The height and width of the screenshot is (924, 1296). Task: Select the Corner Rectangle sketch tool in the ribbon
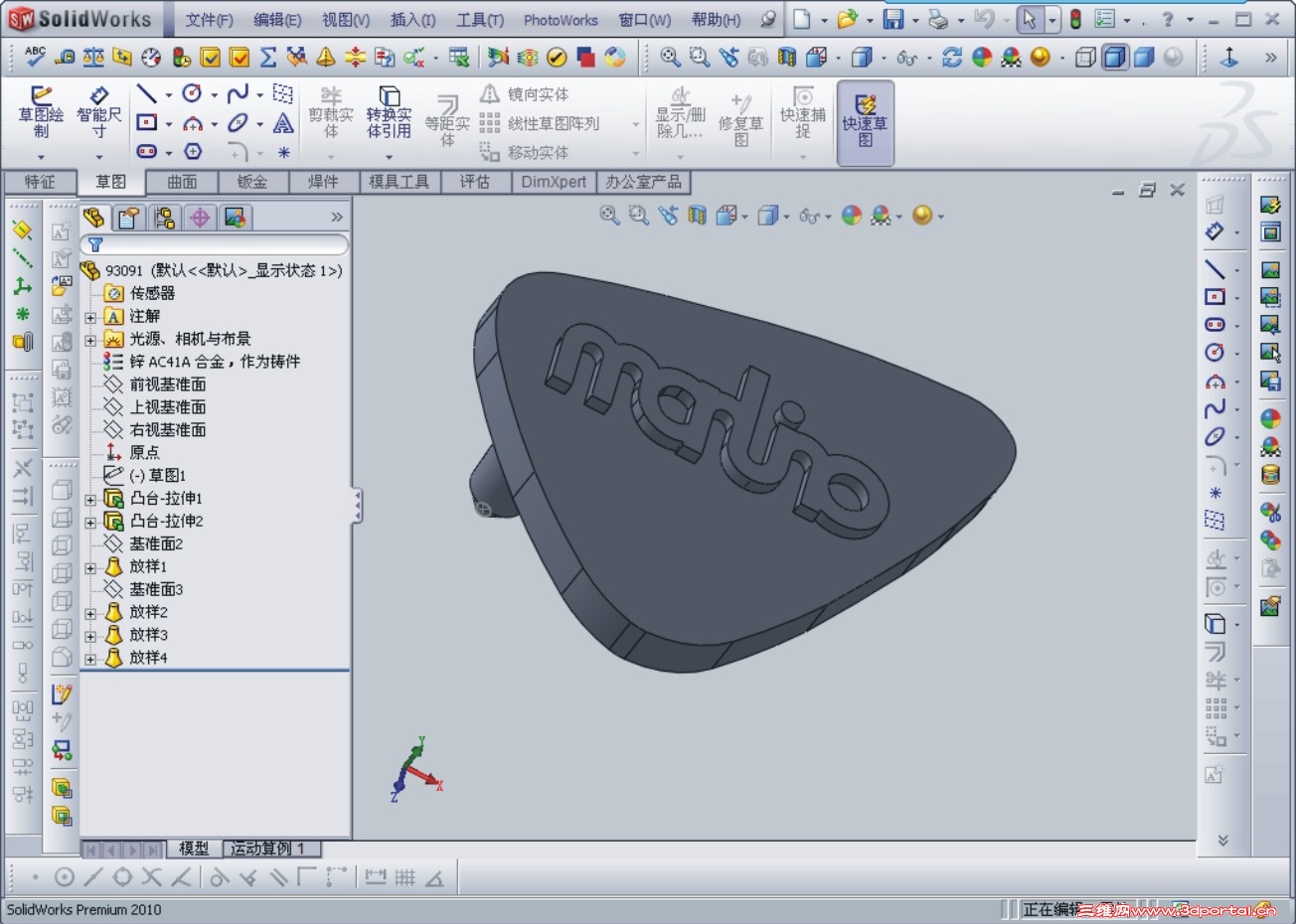147,123
